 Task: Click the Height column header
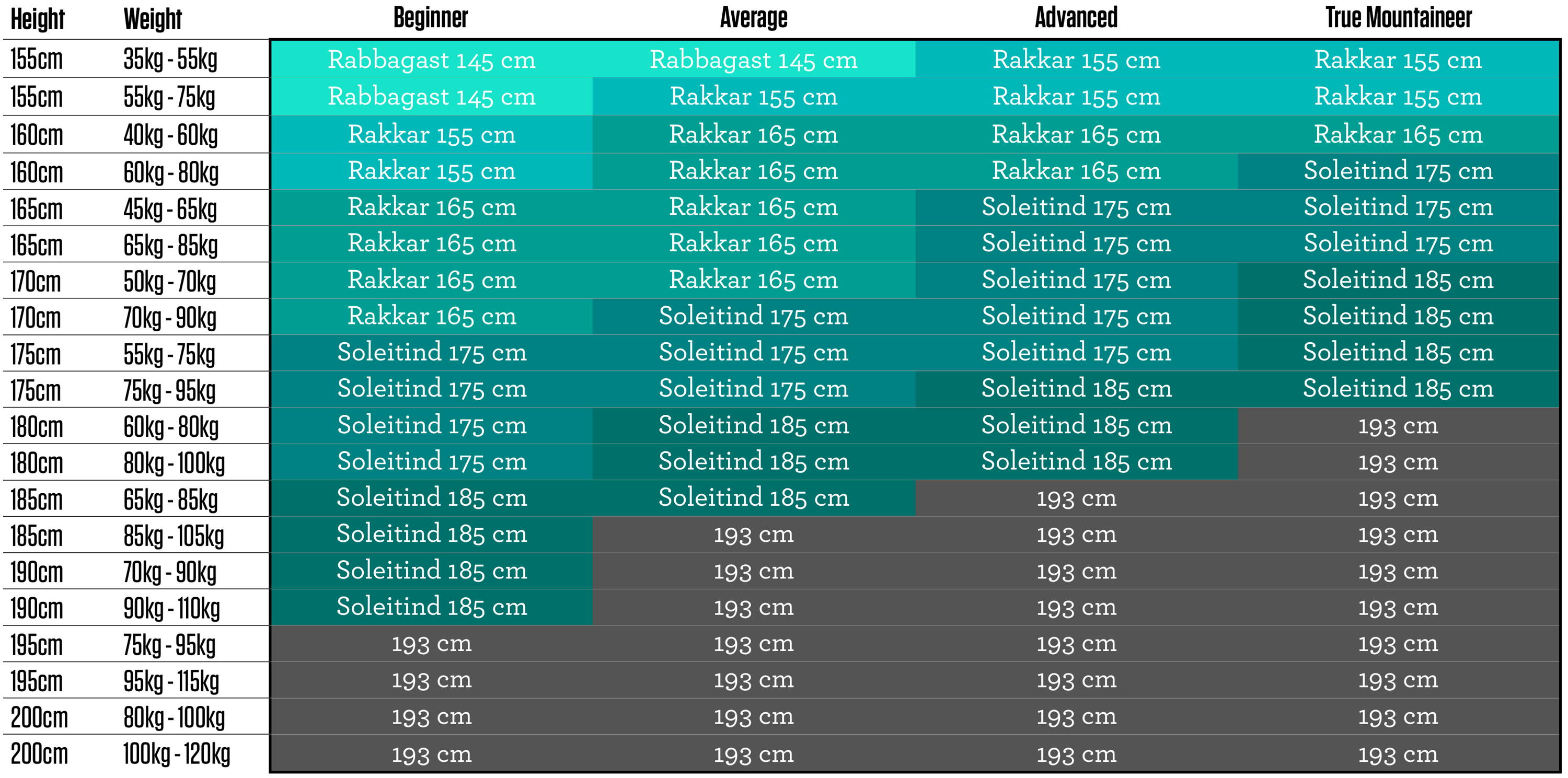tap(38, 19)
